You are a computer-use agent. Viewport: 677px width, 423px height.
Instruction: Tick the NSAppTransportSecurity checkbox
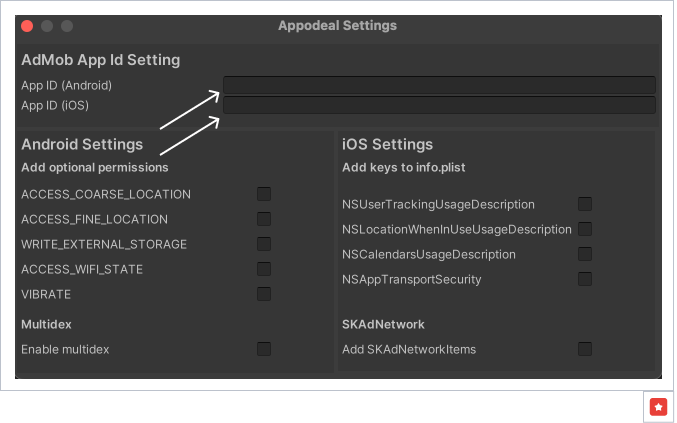(x=585, y=279)
